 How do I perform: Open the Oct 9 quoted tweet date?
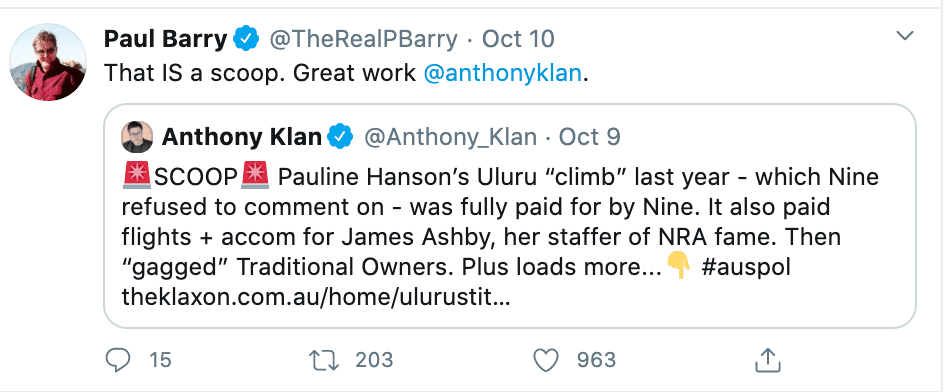pyautogui.click(x=589, y=137)
